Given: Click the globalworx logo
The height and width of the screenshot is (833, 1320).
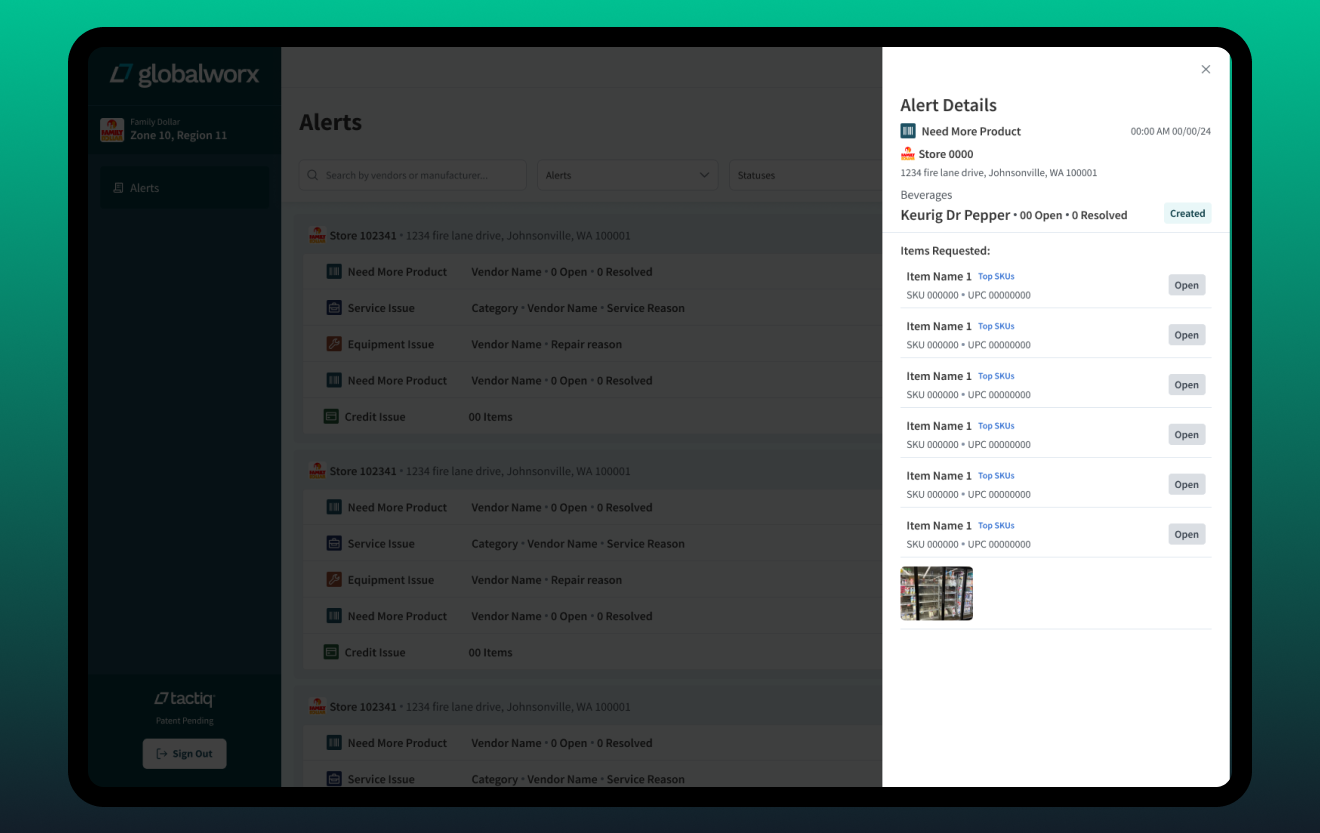Looking at the screenshot, I should tap(184, 74).
